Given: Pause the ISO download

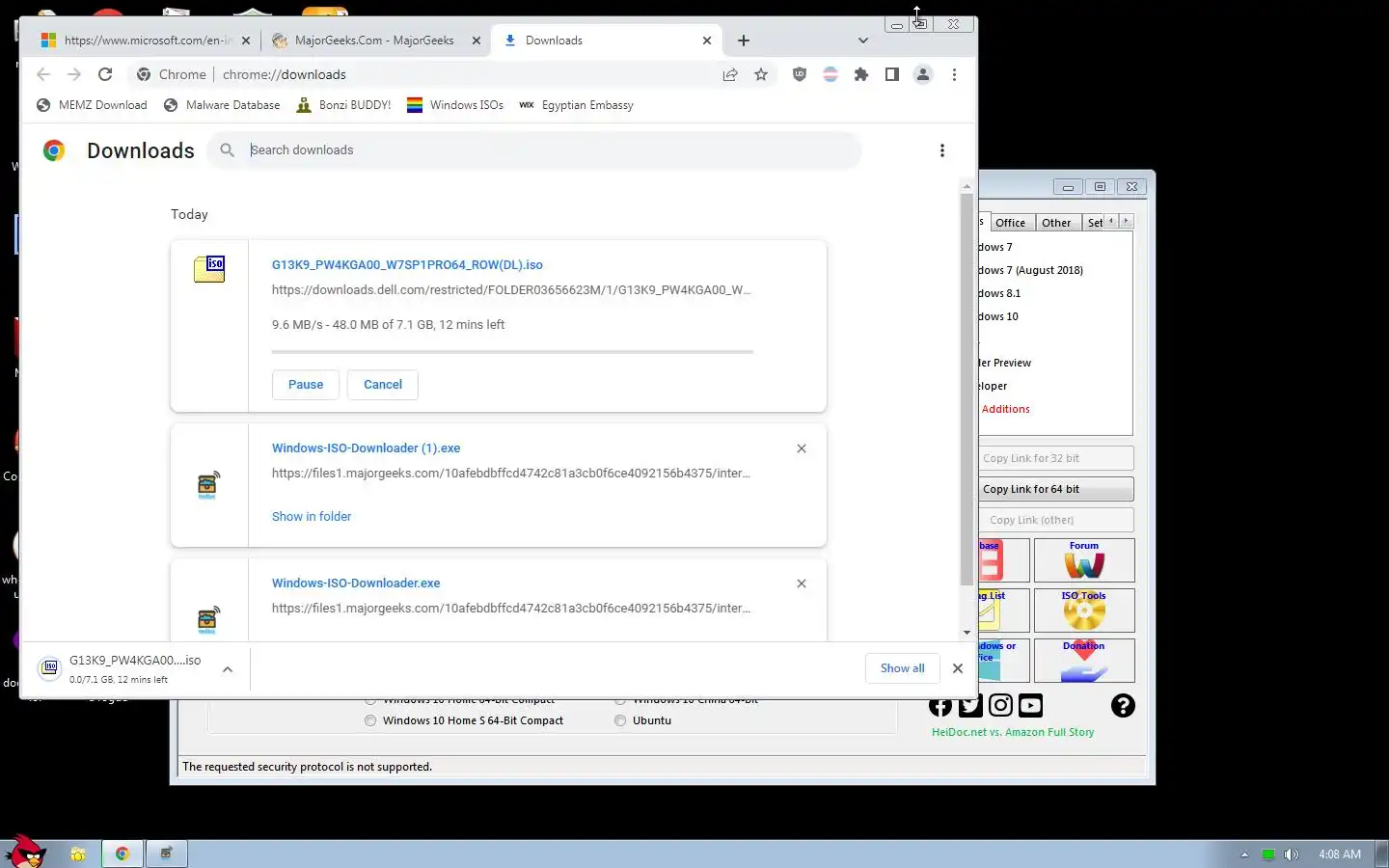Looking at the screenshot, I should 306,385.
